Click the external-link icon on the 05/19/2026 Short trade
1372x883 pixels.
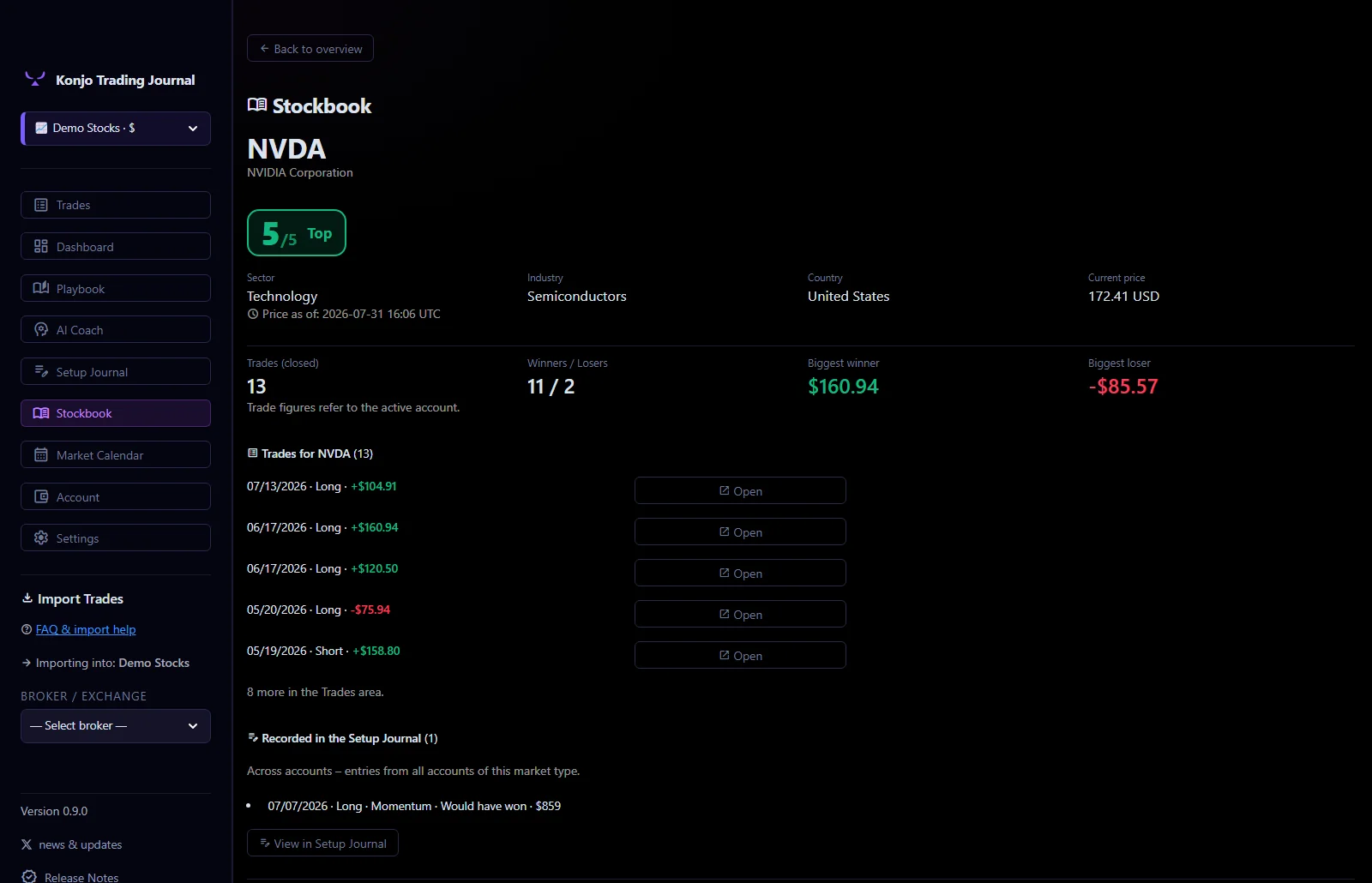(725, 655)
